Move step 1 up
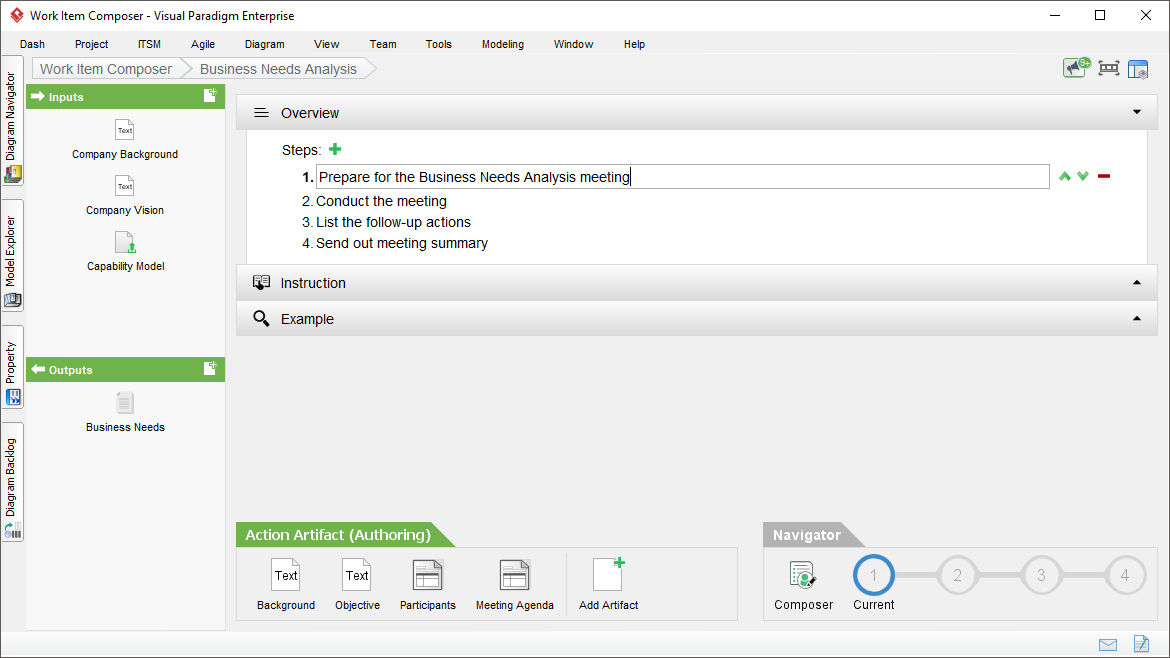 (x=1065, y=176)
